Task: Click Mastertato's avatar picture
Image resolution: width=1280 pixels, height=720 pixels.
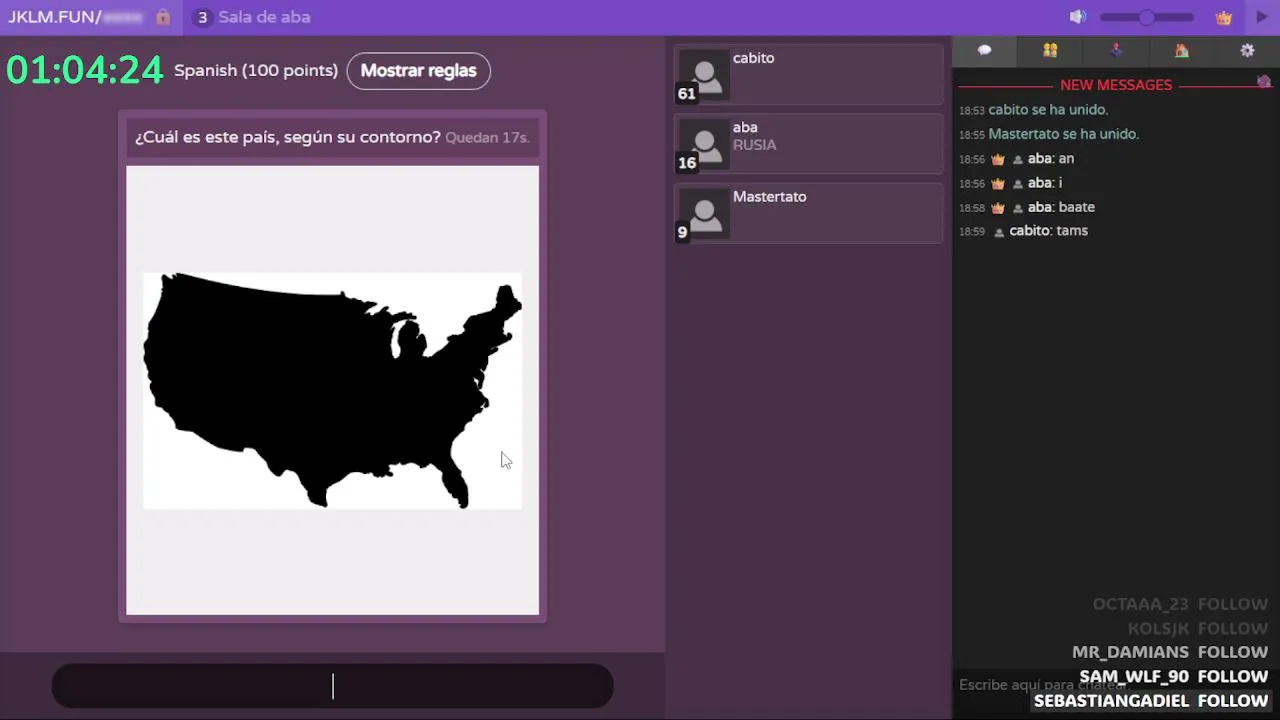Action: (704, 214)
